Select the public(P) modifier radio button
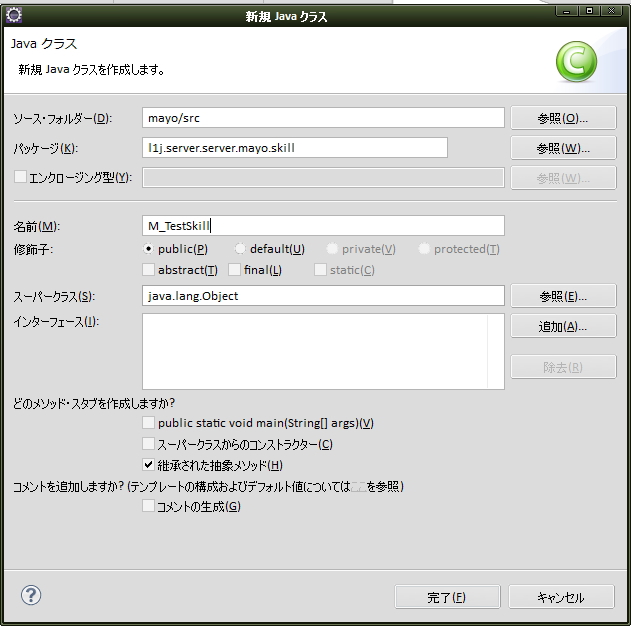631x626 pixels. point(148,249)
